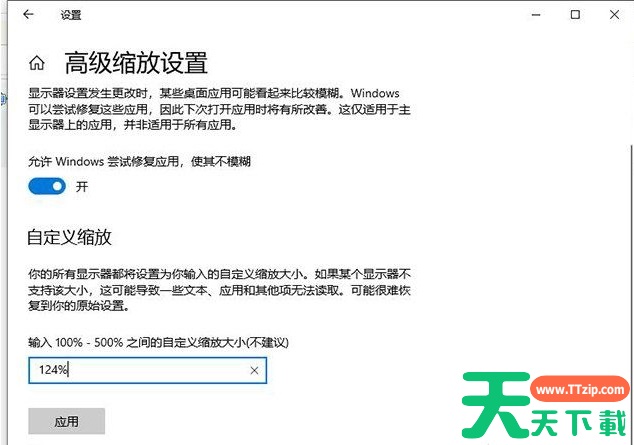Maximize the settings window
This screenshot has width=634, height=445.
click(x=575, y=15)
